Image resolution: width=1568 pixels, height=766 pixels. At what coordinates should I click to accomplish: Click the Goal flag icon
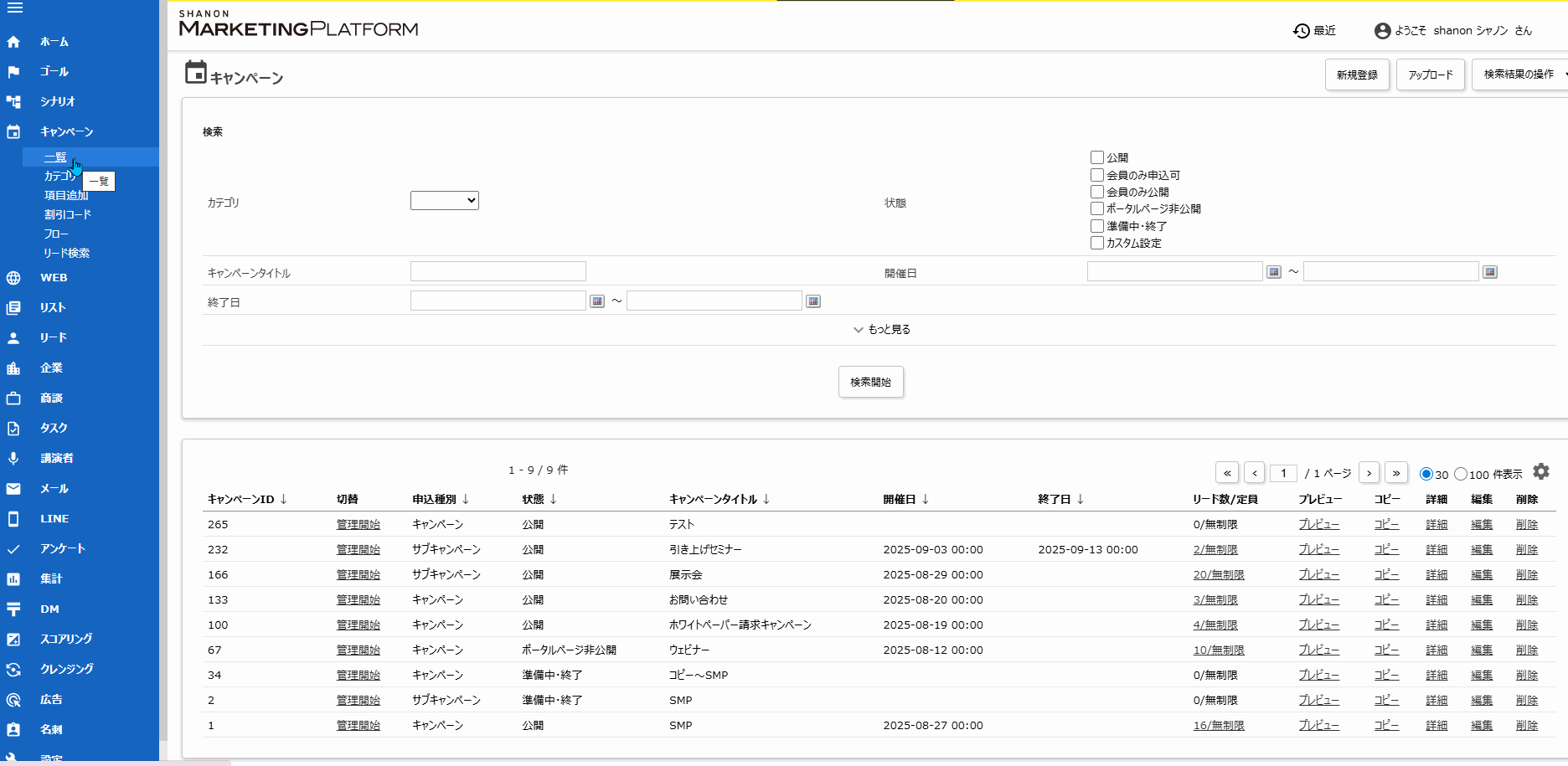(13, 72)
